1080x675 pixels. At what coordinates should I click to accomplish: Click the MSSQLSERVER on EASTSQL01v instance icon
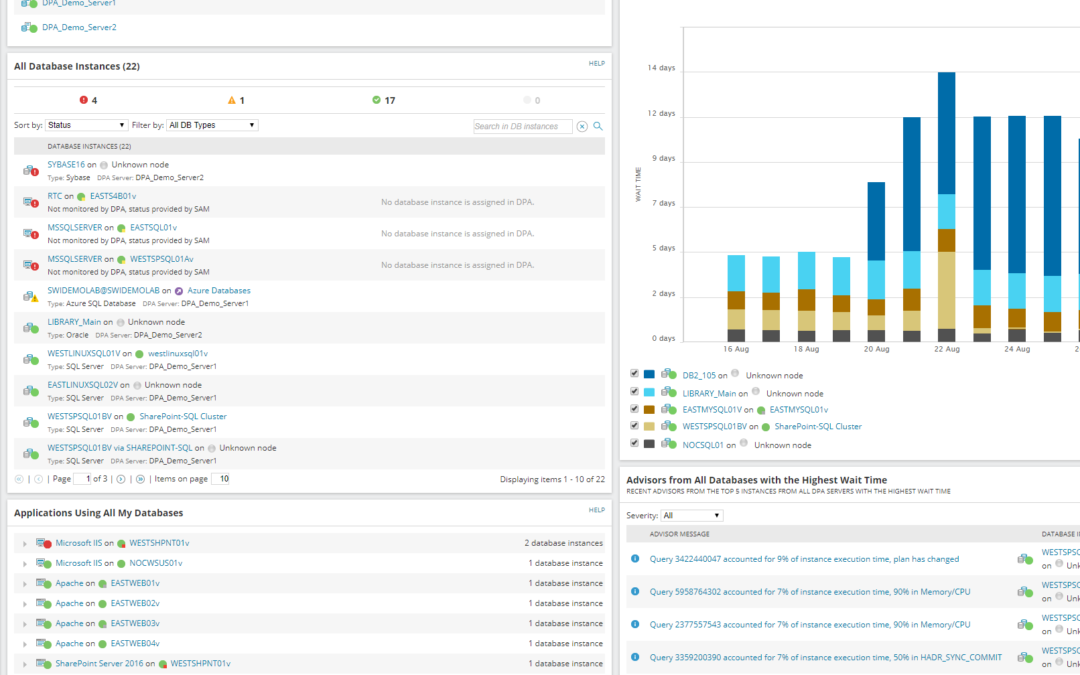(x=30, y=233)
